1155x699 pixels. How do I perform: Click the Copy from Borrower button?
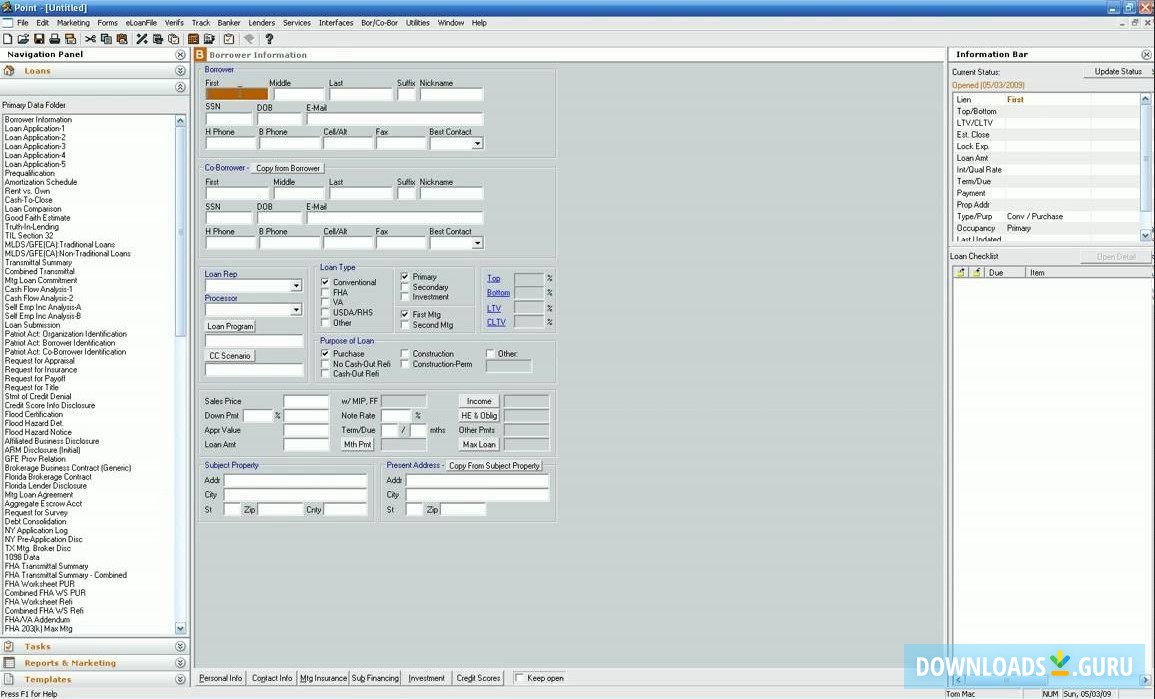pos(288,168)
